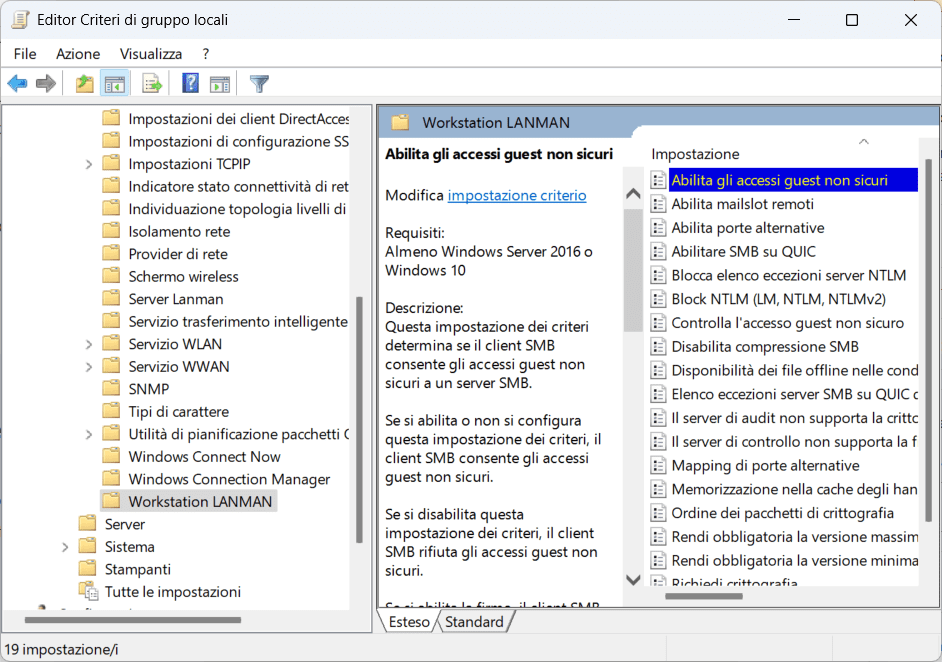Click description pane scroll down arrow
This screenshot has height=662, width=942.
pos(632,579)
